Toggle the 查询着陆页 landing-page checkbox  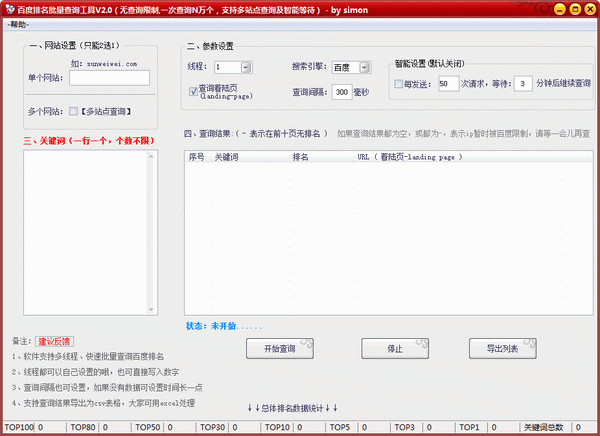click(x=194, y=91)
